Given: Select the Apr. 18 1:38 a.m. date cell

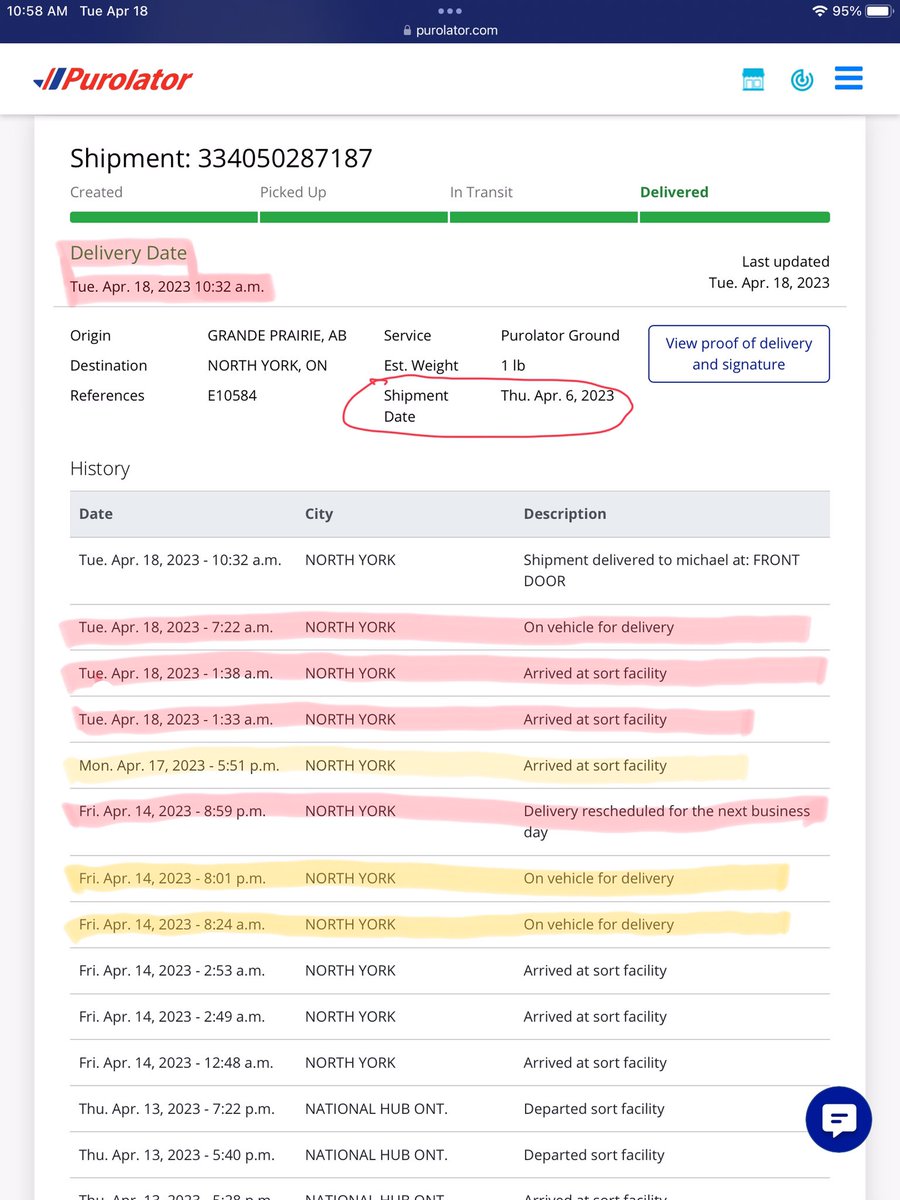Looking at the screenshot, I should (x=176, y=673).
